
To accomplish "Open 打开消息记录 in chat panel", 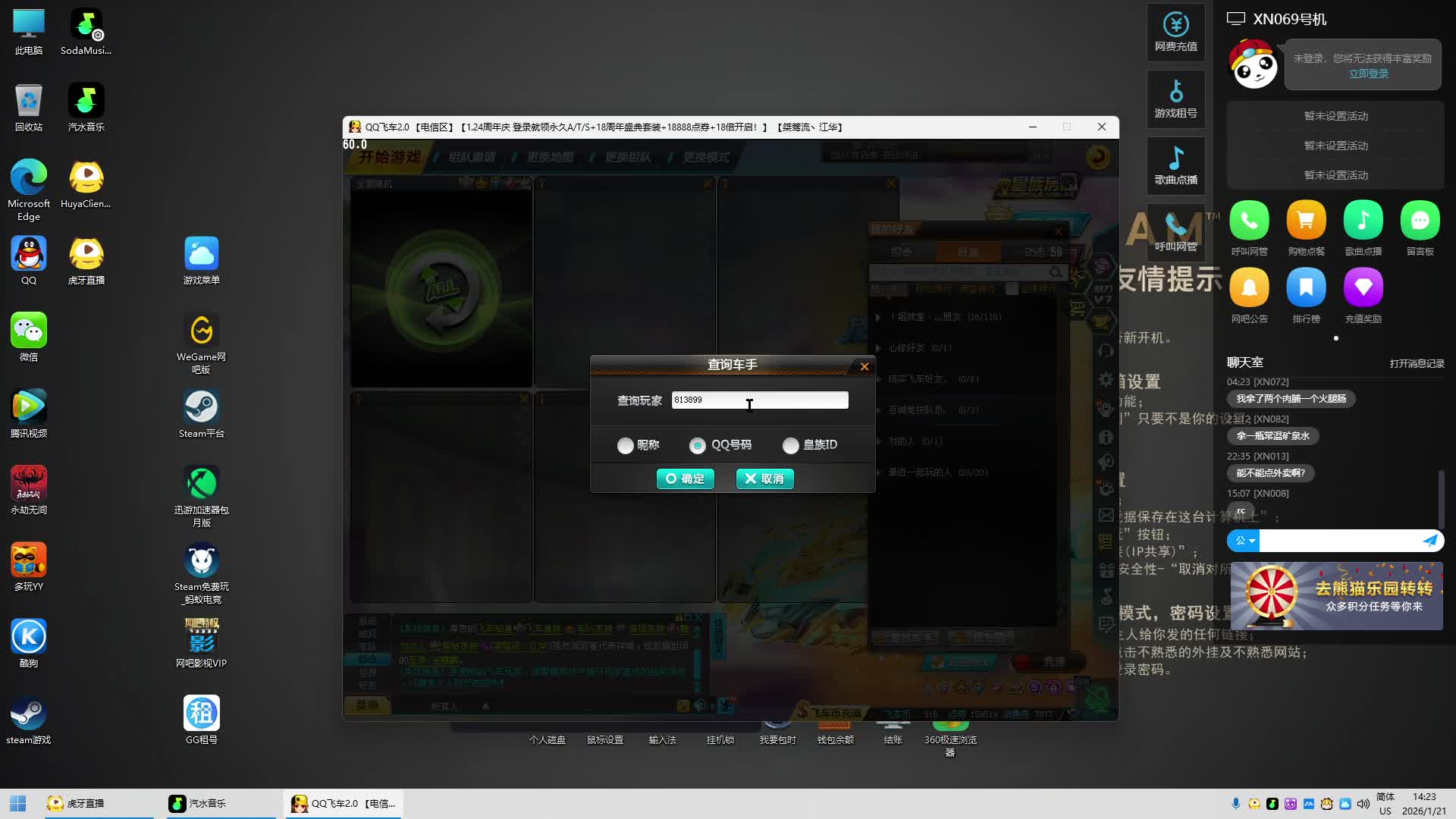I will 1417,363.
